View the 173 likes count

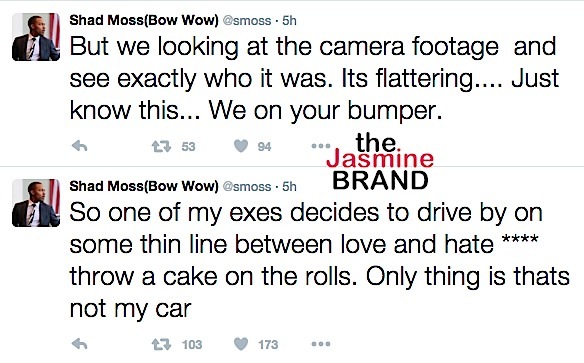(x=268, y=344)
